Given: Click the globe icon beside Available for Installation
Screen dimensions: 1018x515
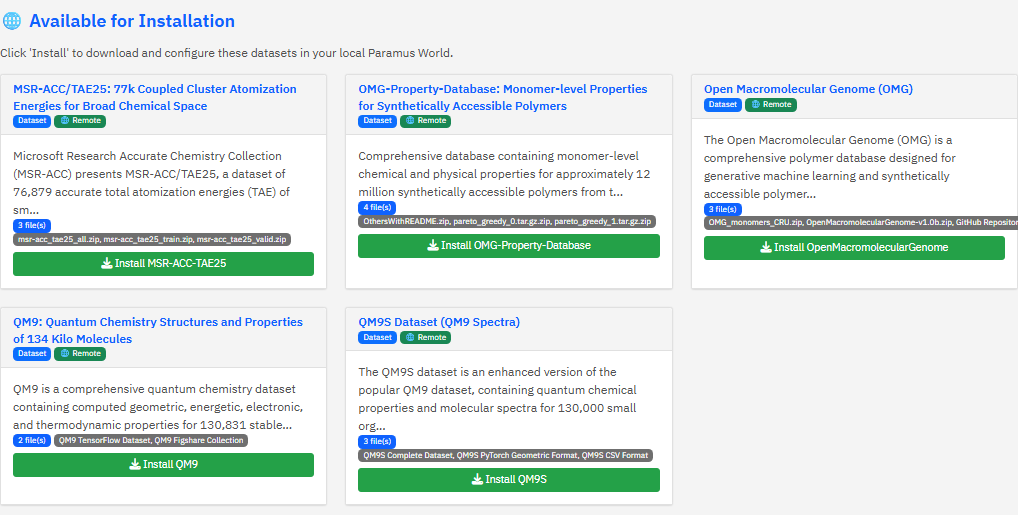Looking at the screenshot, I should click(x=12, y=21).
